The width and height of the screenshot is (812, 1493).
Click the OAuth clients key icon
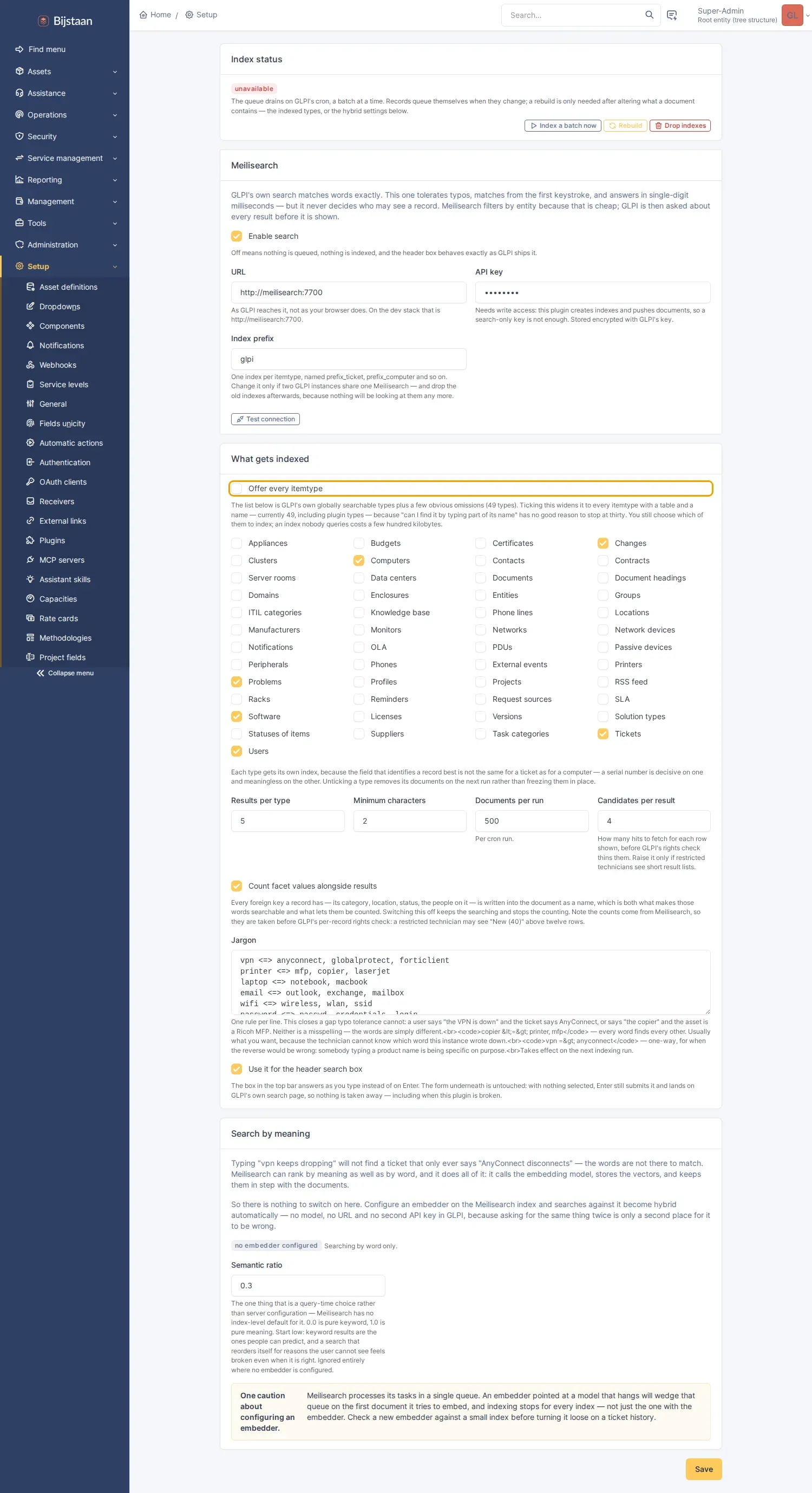[31, 481]
